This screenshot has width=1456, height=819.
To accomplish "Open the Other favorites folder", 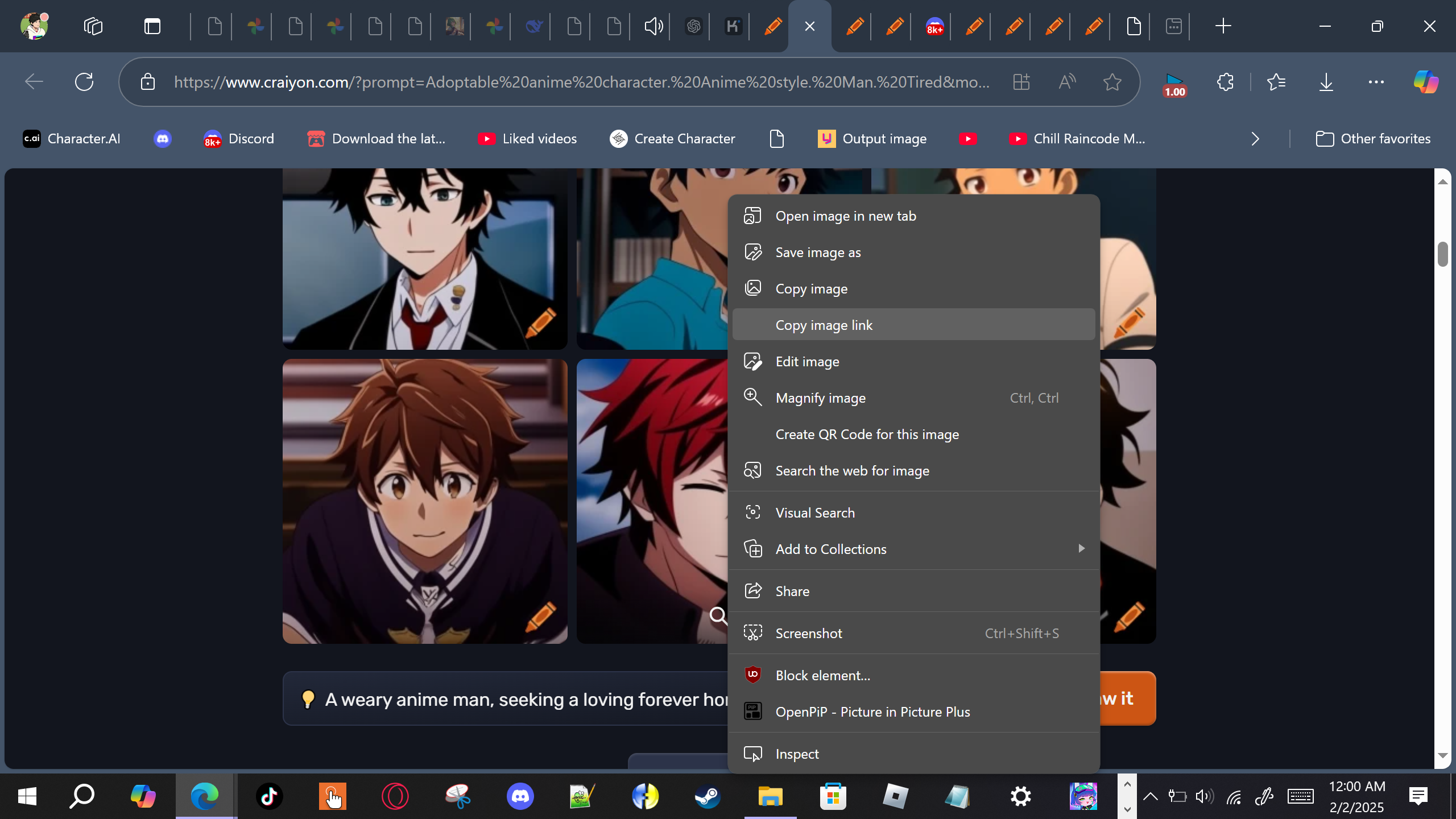I will pyautogui.click(x=1373, y=139).
